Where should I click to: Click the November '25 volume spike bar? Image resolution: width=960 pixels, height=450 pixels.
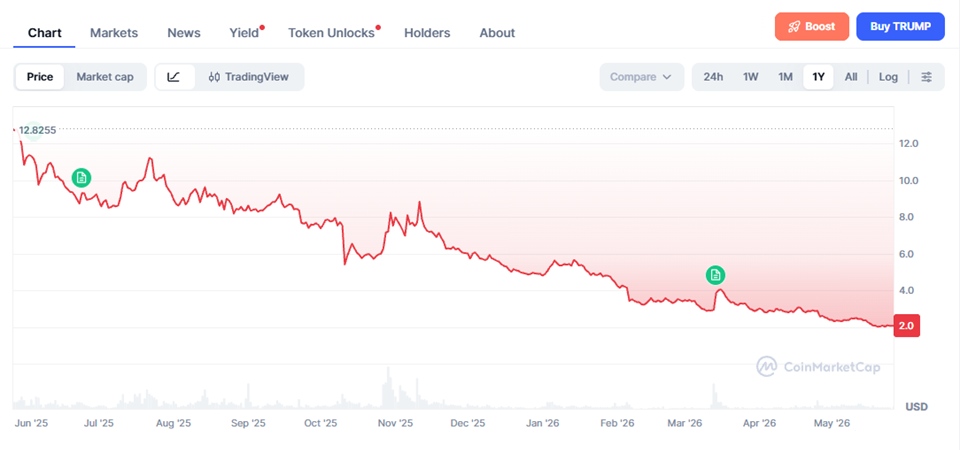click(x=388, y=388)
